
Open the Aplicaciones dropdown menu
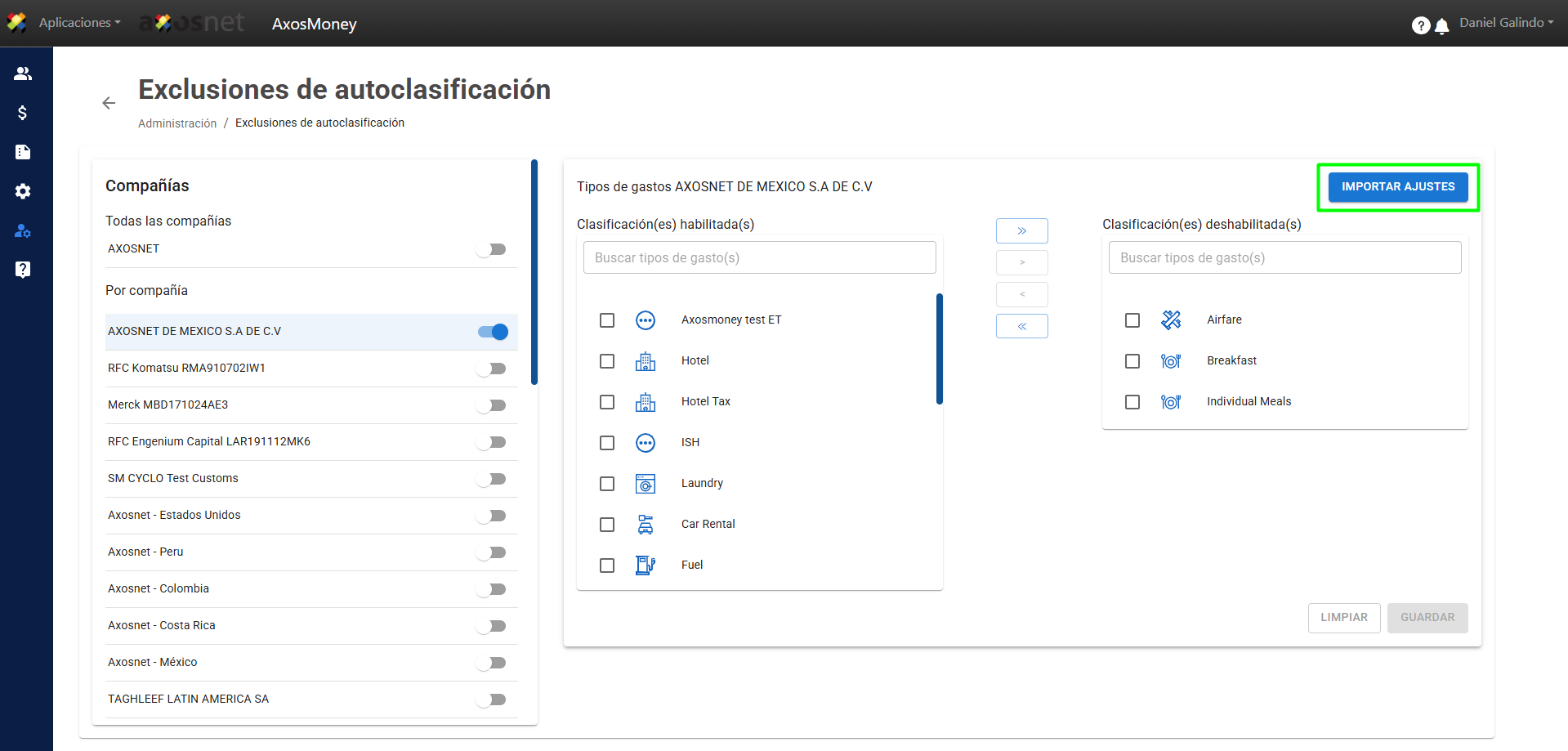point(79,23)
